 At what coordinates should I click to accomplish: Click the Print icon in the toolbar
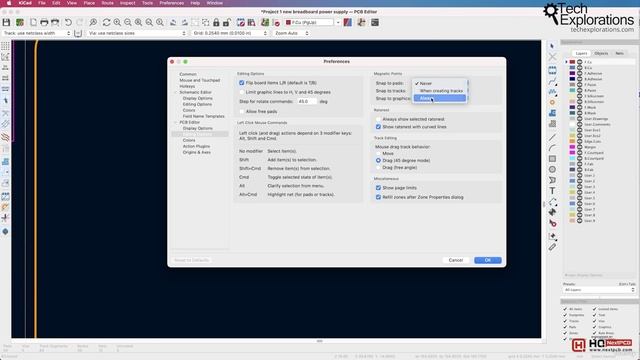click(x=44, y=22)
